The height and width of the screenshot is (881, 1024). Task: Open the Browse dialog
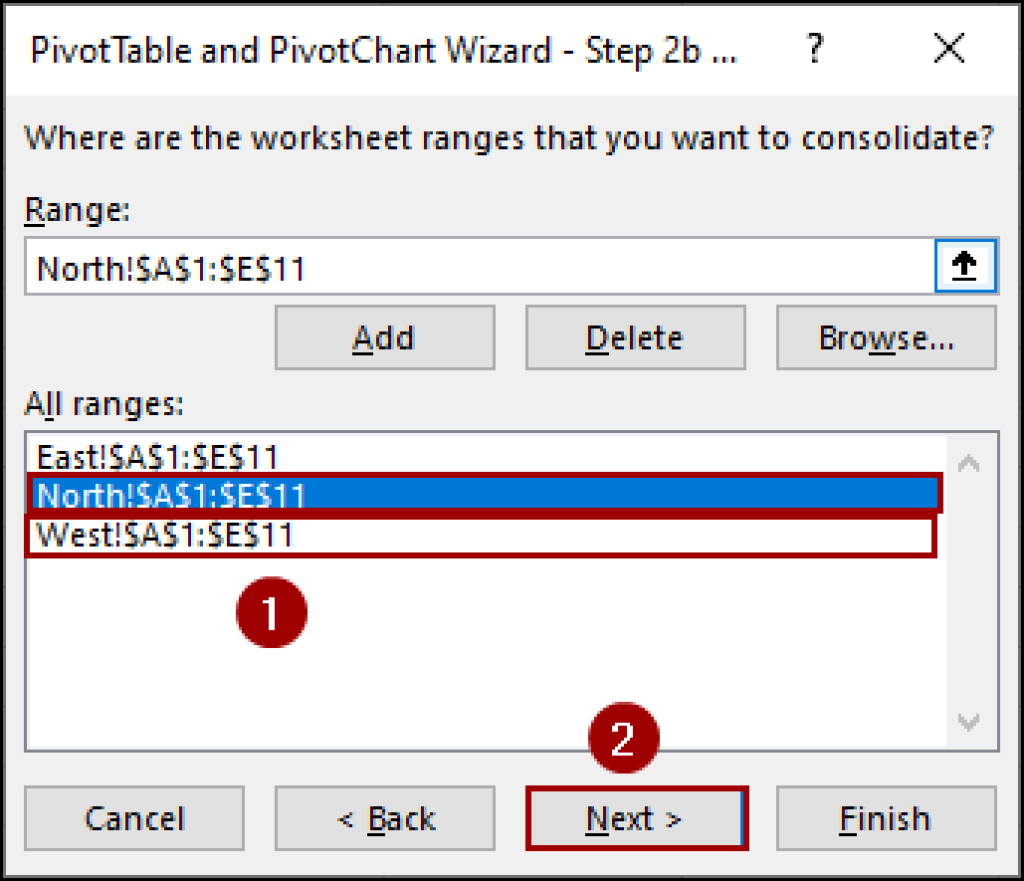885,337
